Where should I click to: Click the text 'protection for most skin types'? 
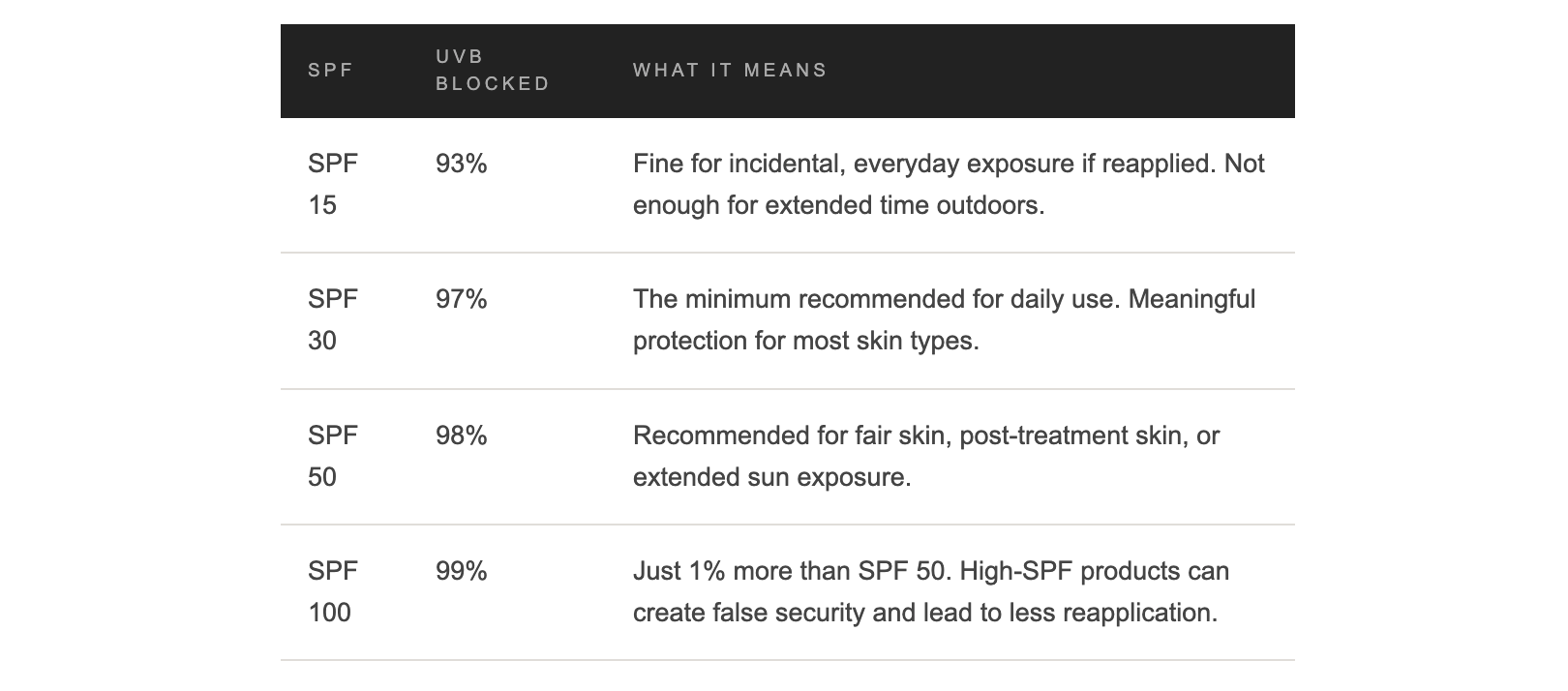pyautogui.click(x=806, y=342)
